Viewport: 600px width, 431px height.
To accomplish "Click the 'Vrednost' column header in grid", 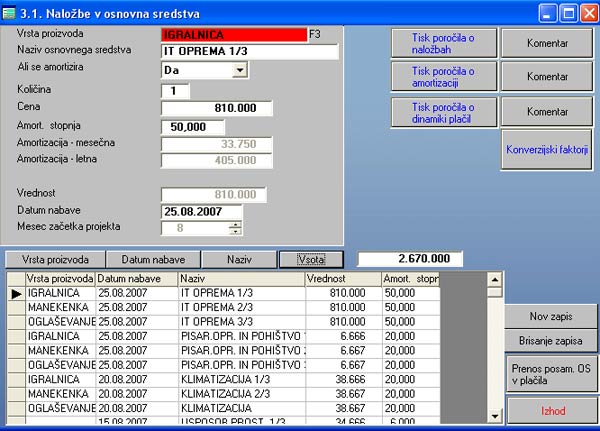I will click(341, 278).
